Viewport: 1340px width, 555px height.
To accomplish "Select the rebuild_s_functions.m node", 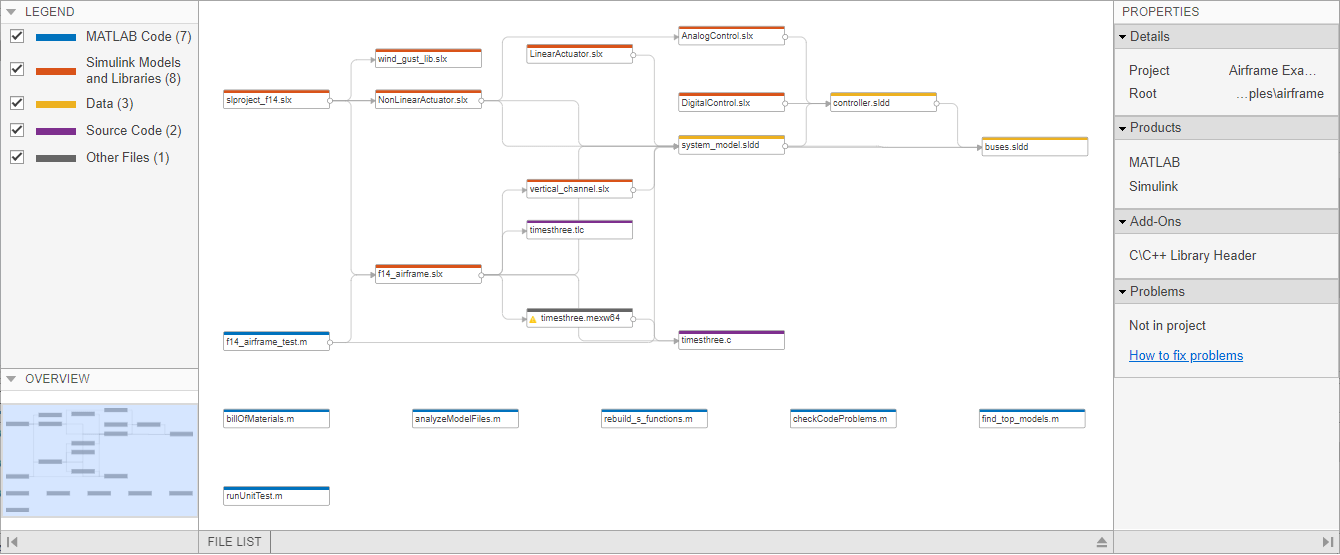I will click(x=654, y=418).
